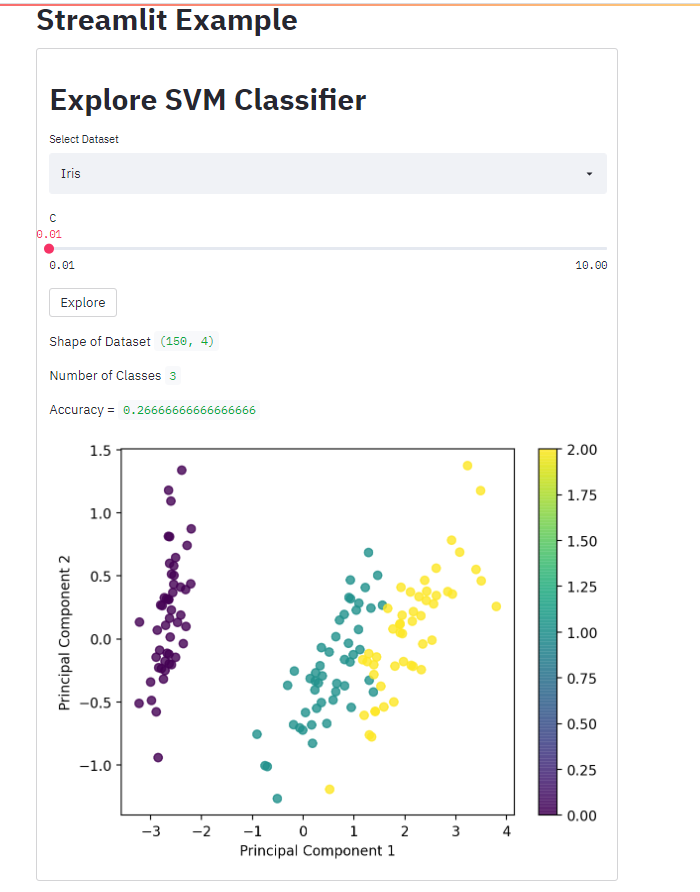This screenshot has height=892, width=700.
Task: Click the colorbar next to the scatter plot
Action: click(x=545, y=630)
